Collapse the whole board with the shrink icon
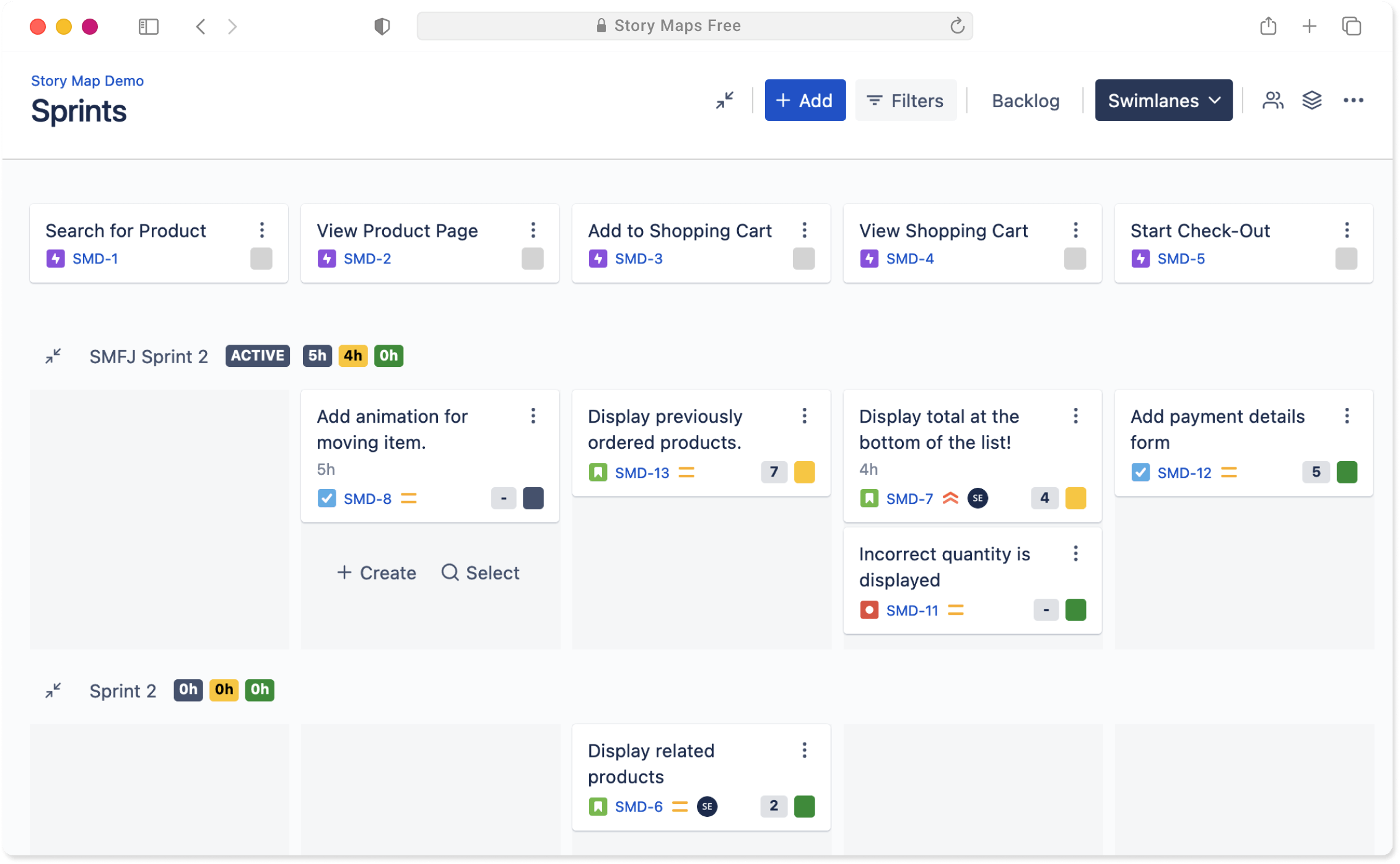This screenshot has height=864, width=1400. [724, 100]
